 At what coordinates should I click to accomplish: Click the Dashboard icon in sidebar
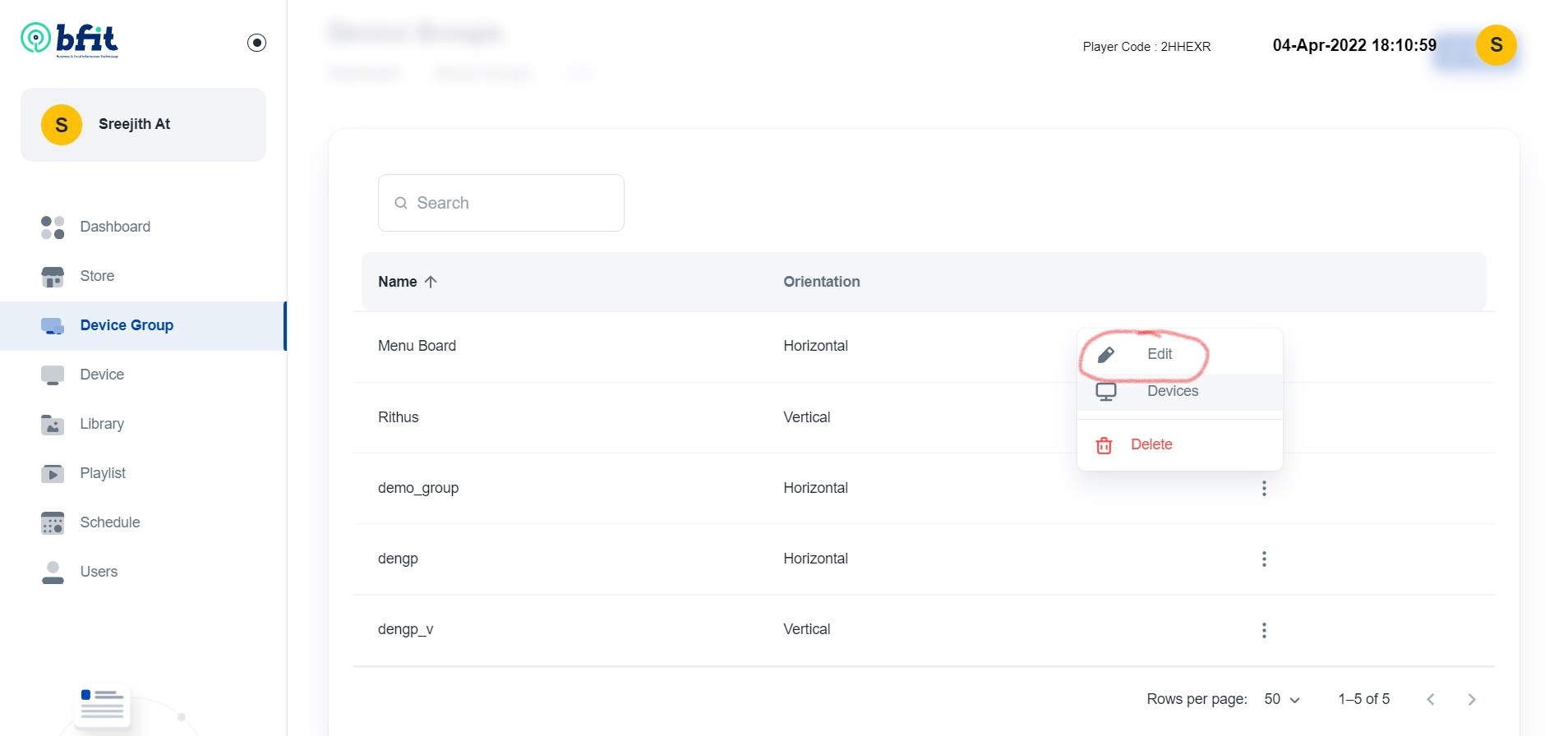pyautogui.click(x=53, y=228)
